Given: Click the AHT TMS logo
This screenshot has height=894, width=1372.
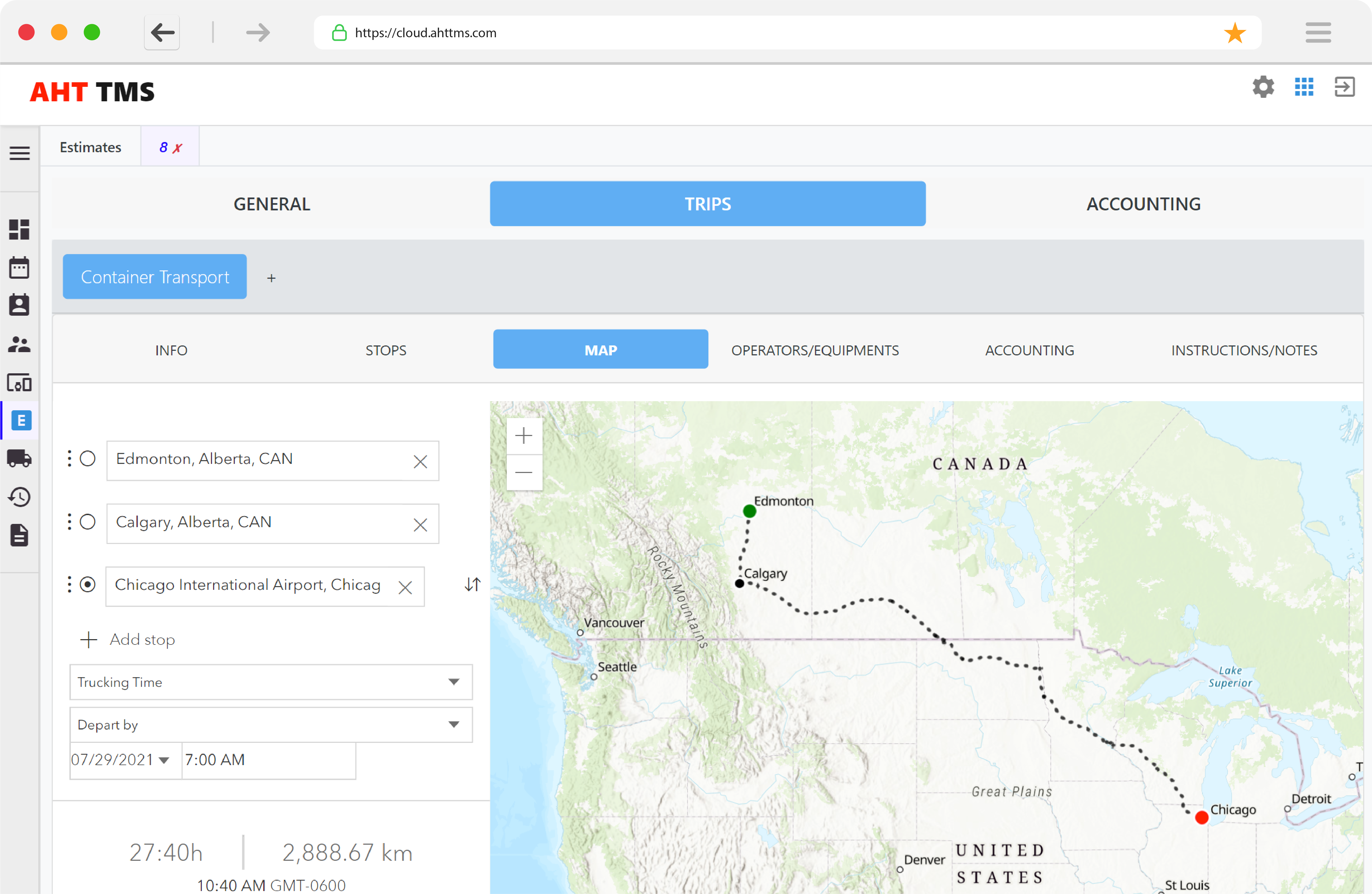Looking at the screenshot, I should point(92,92).
